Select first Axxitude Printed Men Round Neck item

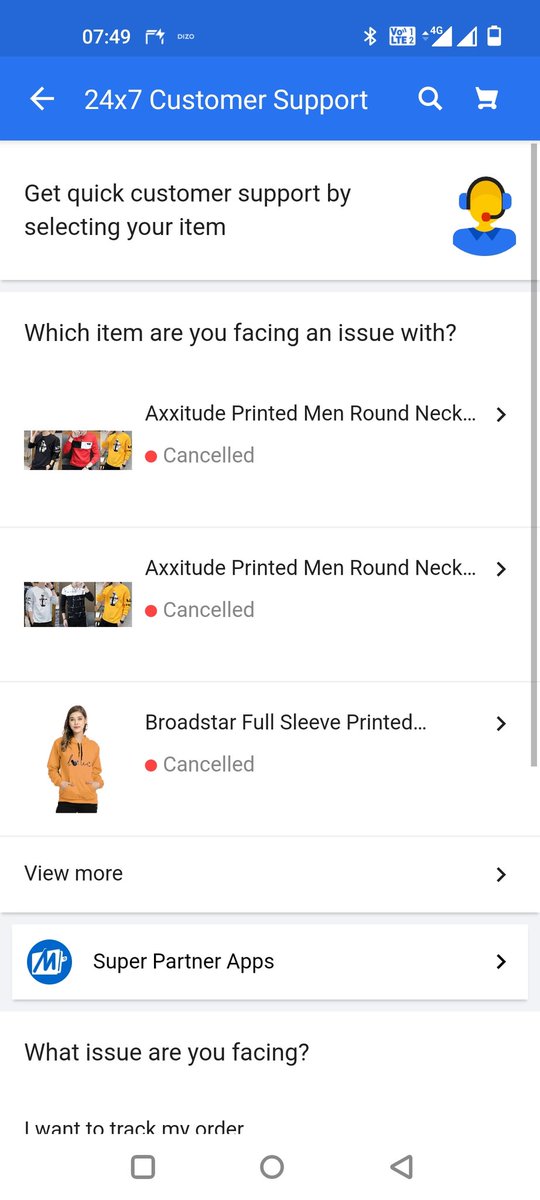pyautogui.click(x=270, y=450)
